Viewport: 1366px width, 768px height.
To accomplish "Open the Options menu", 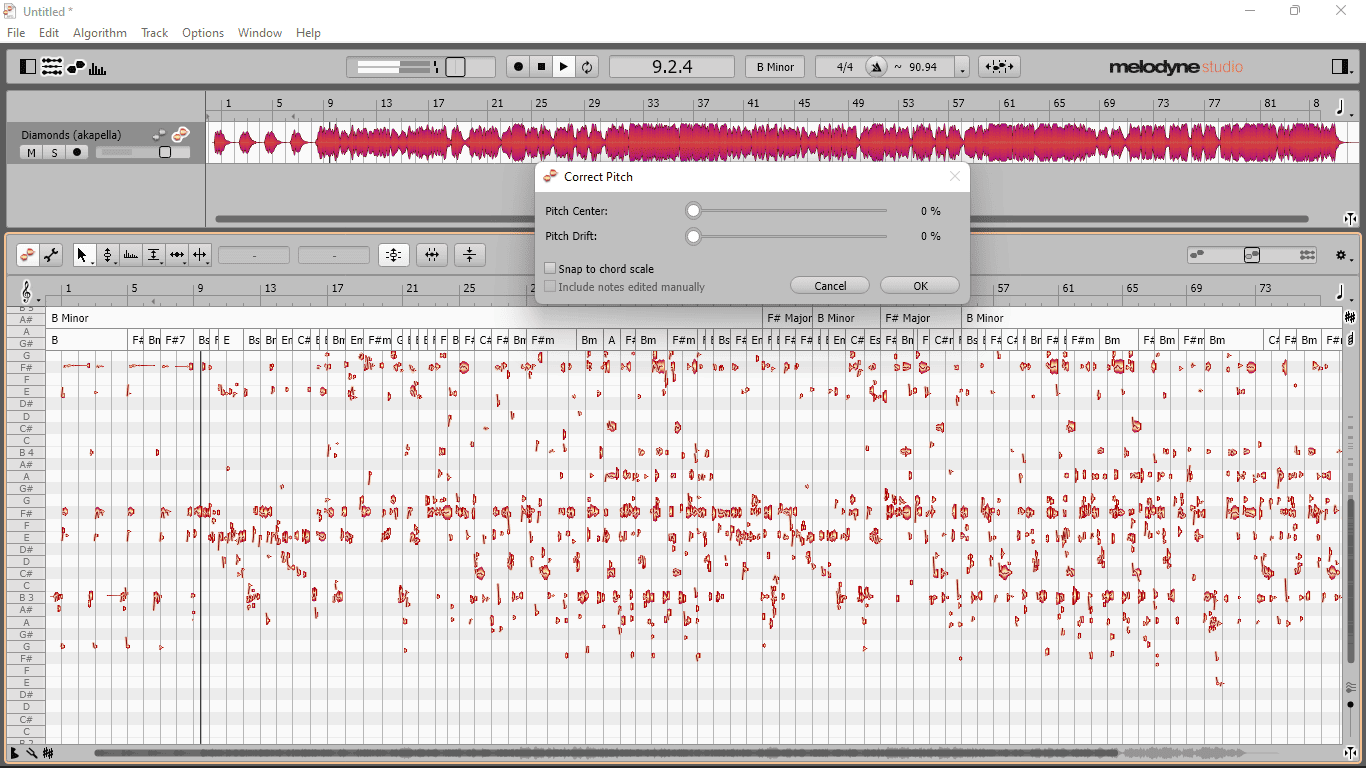I will tap(203, 33).
